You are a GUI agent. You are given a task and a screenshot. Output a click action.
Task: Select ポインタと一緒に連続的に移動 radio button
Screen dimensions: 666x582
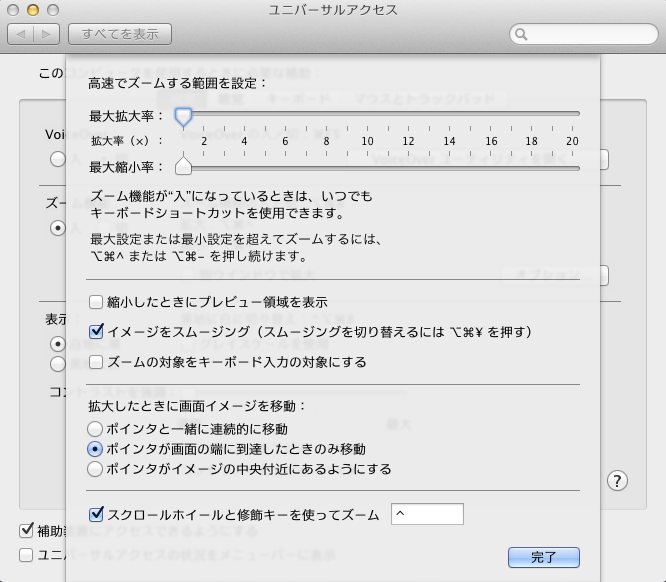tap(96, 429)
